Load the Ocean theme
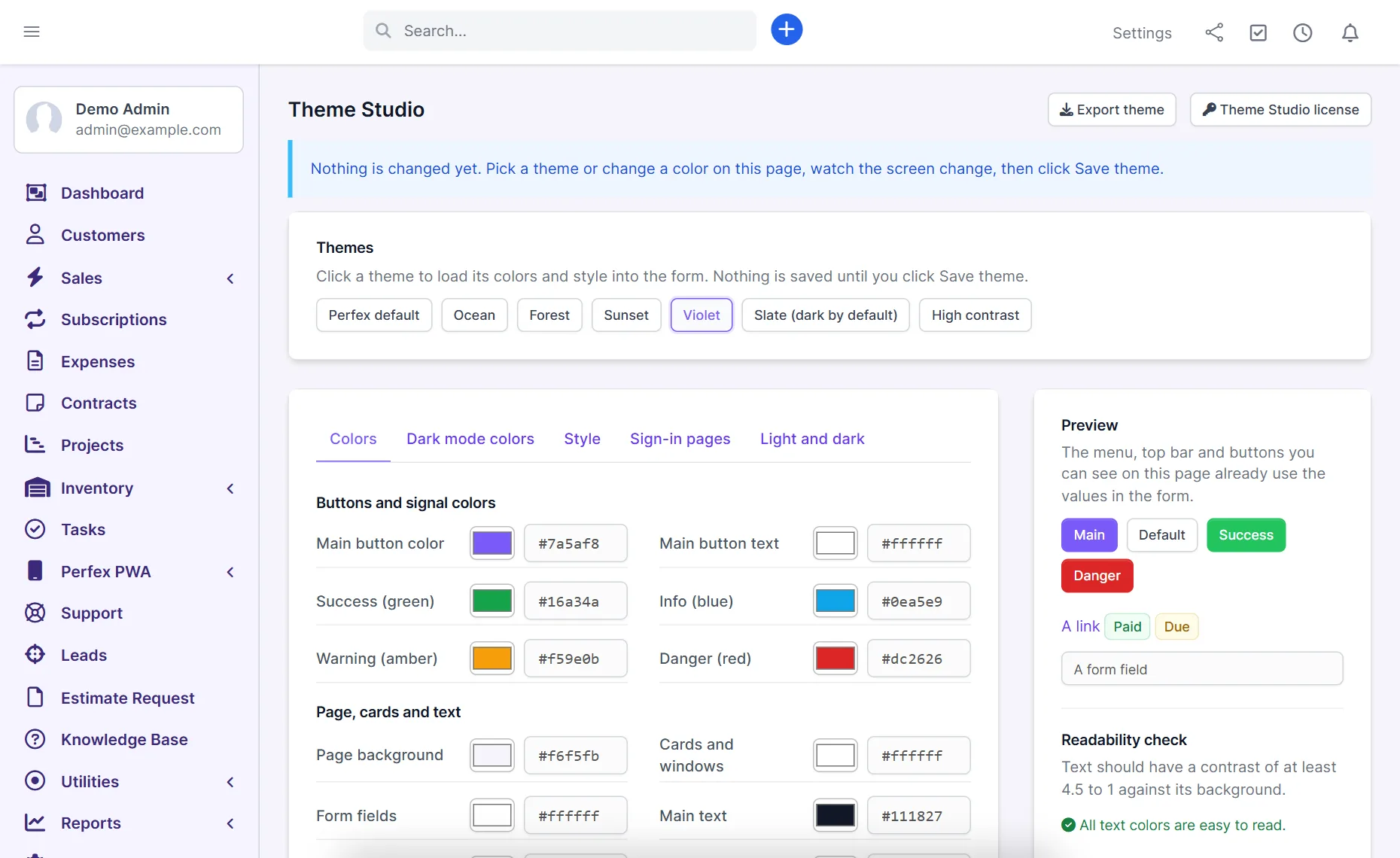 click(474, 315)
